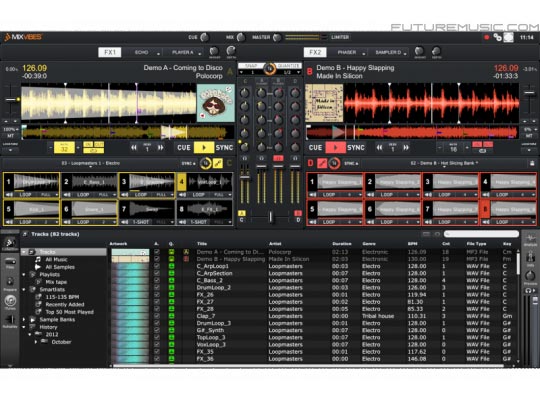Select All Music in the tree
This screenshot has height=400, width=540.
[x=56, y=259]
